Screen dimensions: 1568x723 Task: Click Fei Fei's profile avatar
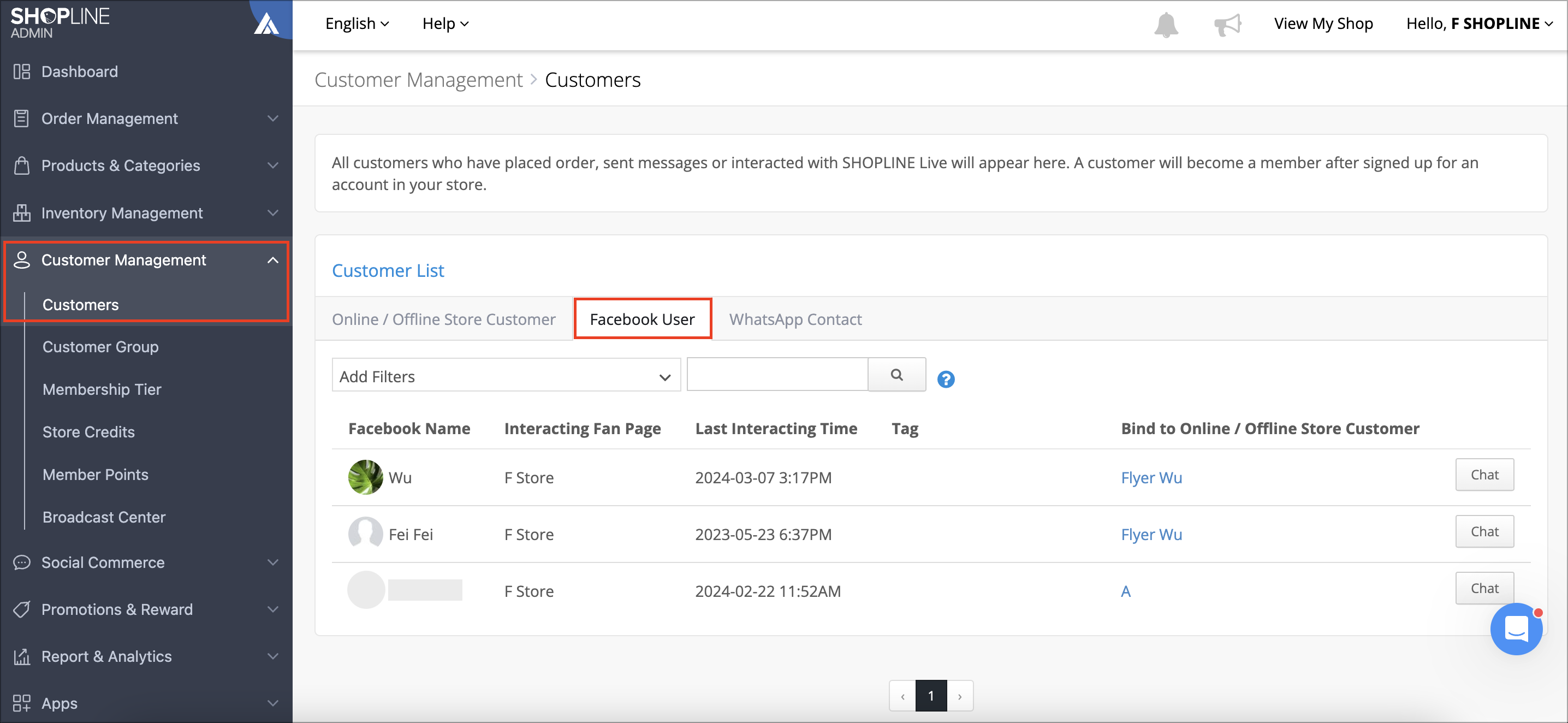[x=365, y=534]
